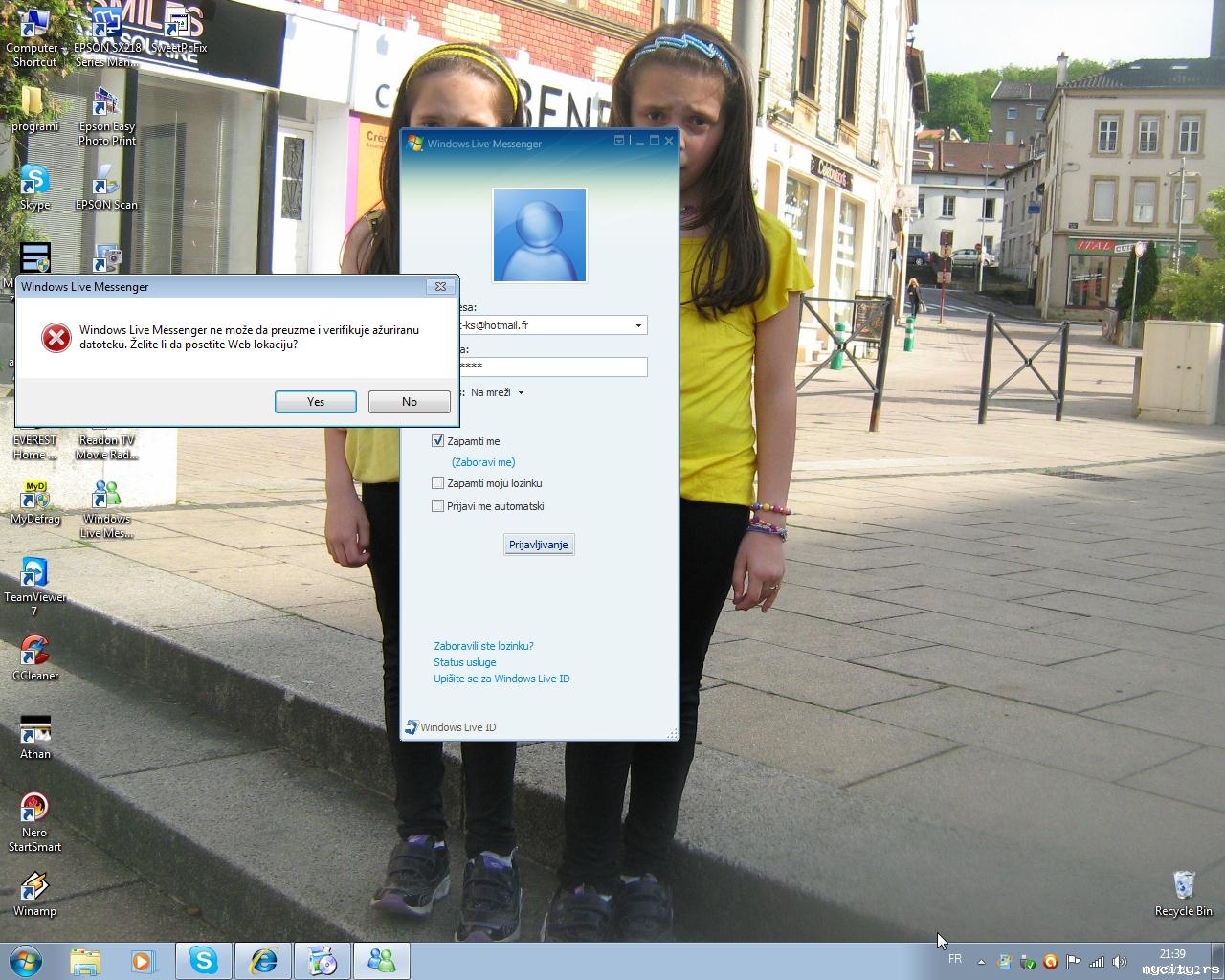Expand the email address dropdown
This screenshot has height=980, width=1225.
coord(638,326)
